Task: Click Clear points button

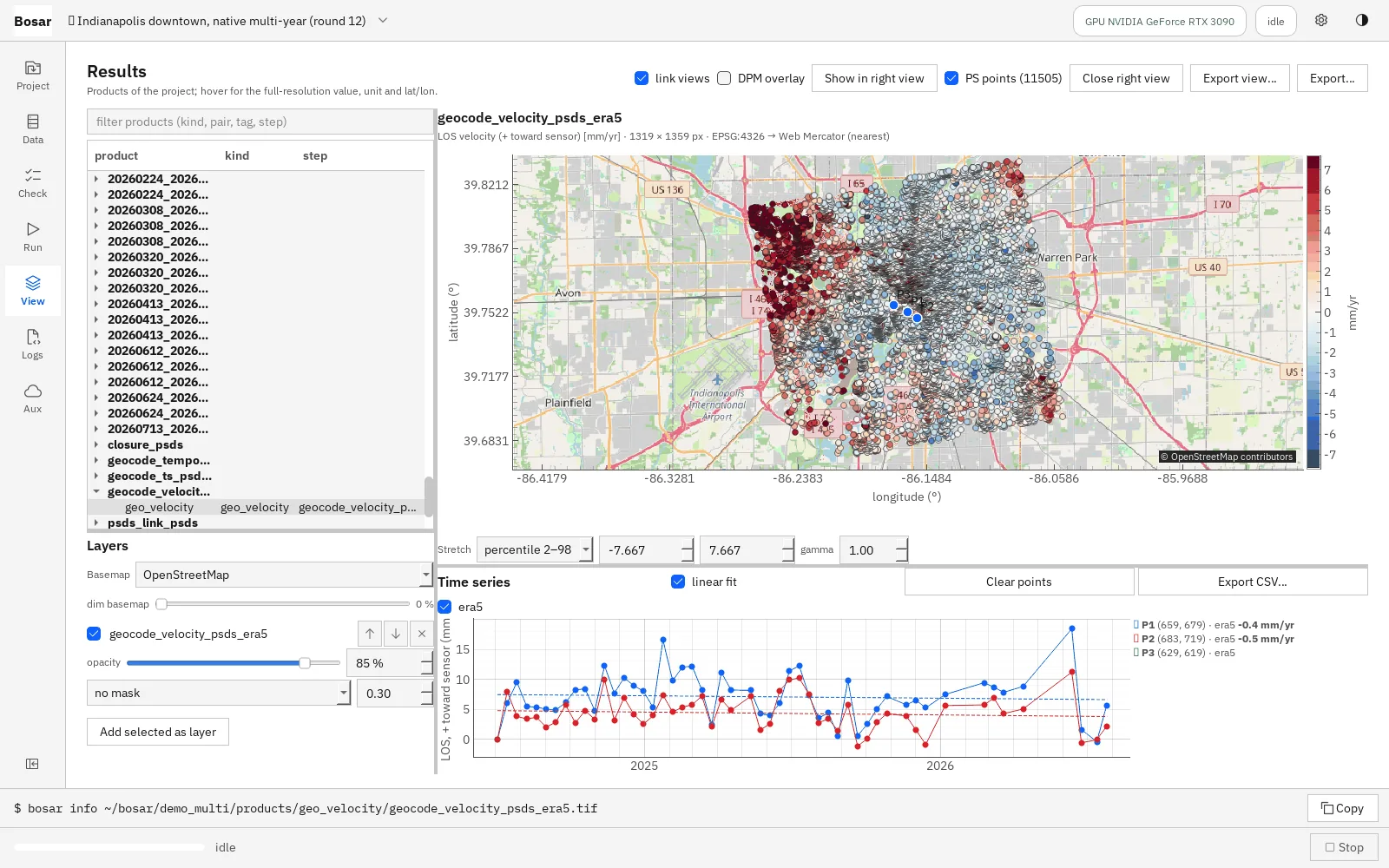Action: [1019, 582]
